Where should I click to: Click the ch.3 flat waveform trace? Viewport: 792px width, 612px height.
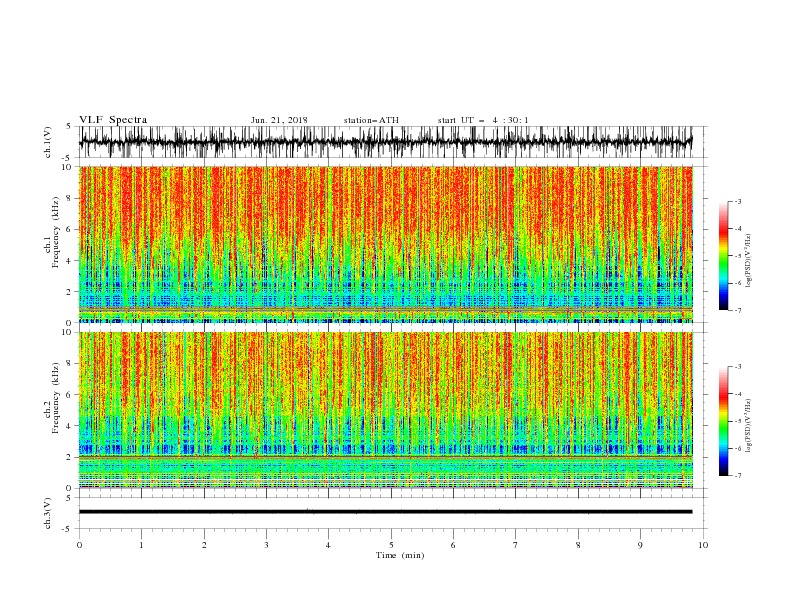386,512
